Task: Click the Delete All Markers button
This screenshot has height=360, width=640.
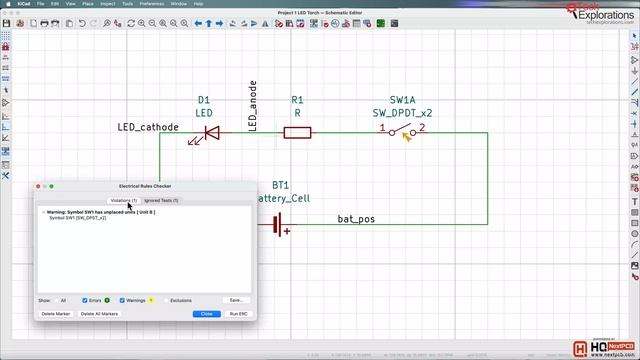Action: click(x=99, y=314)
